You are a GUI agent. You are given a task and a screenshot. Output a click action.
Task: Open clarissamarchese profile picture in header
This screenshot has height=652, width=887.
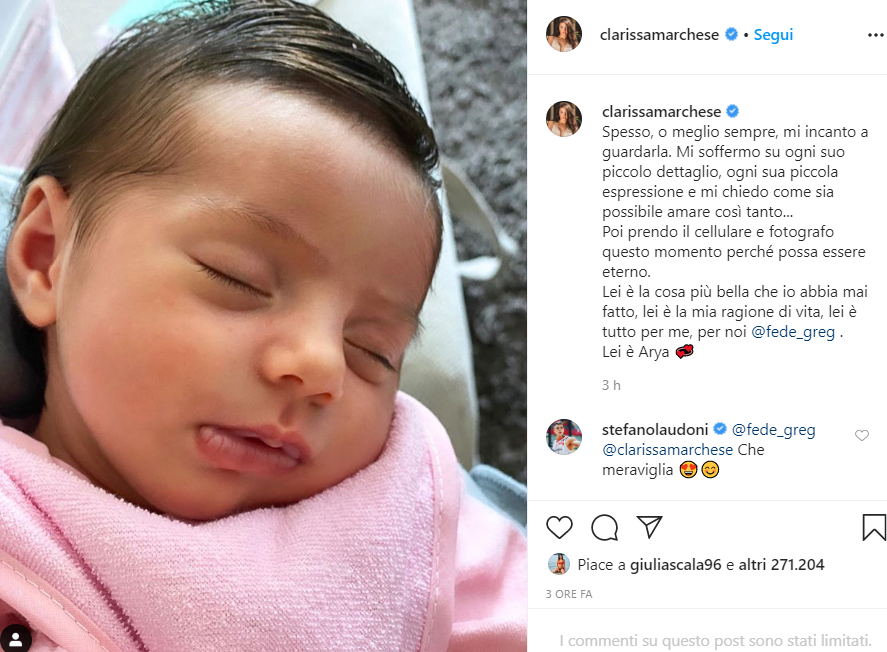click(x=563, y=34)
